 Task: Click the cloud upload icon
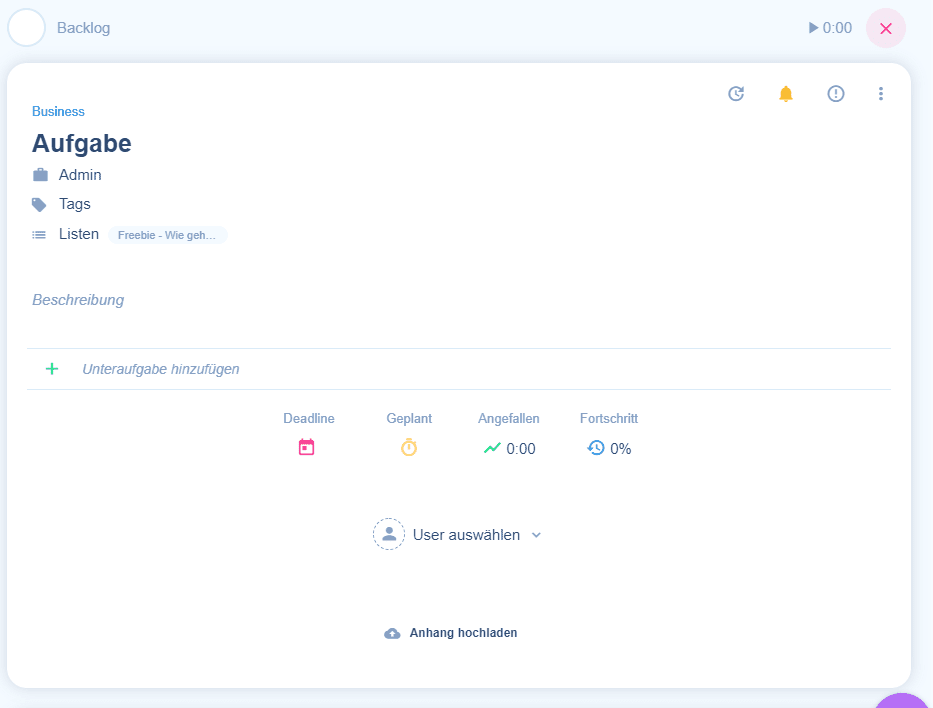(x=392, y=633)
